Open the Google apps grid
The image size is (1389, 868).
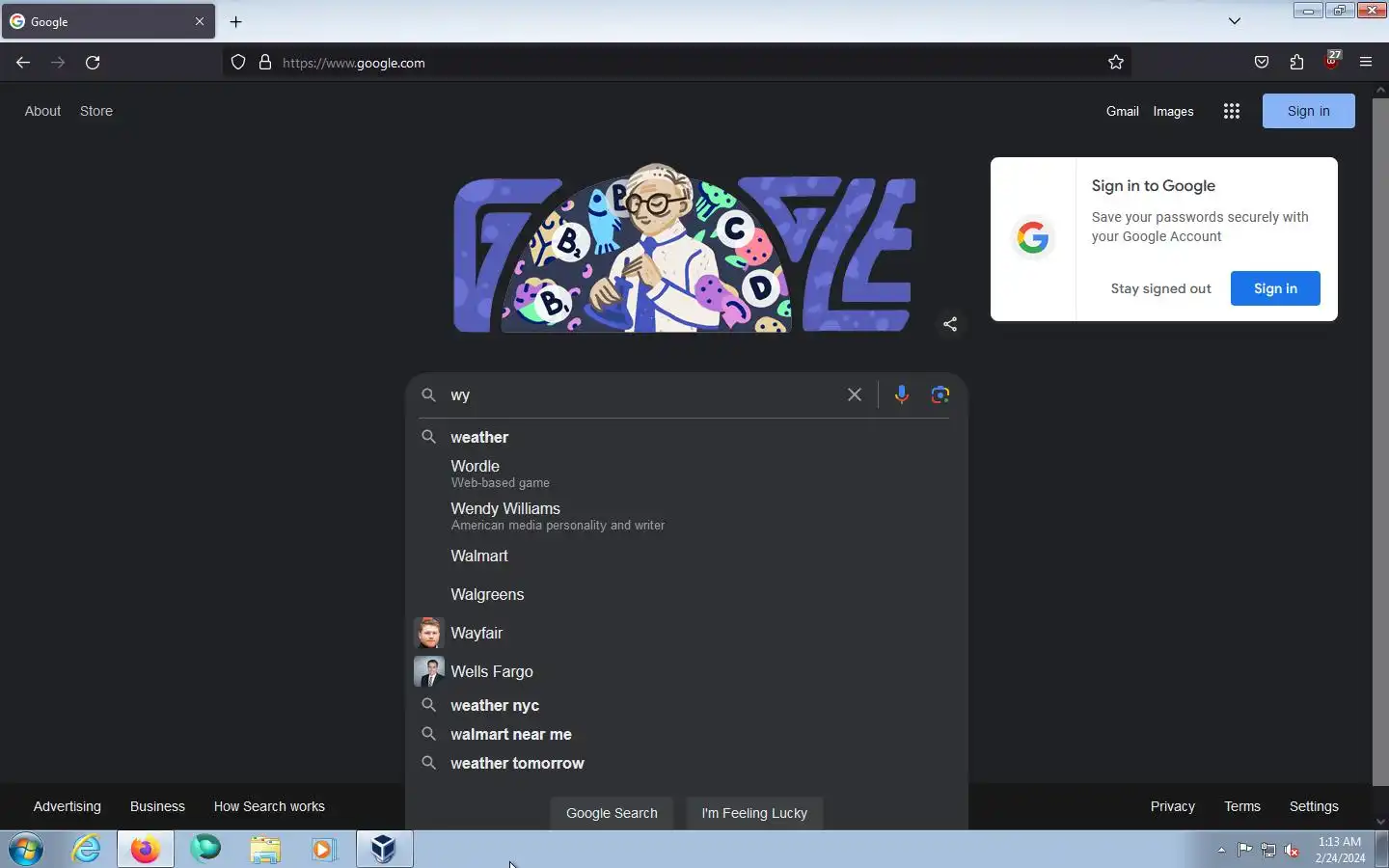(x=1232, y=111)
